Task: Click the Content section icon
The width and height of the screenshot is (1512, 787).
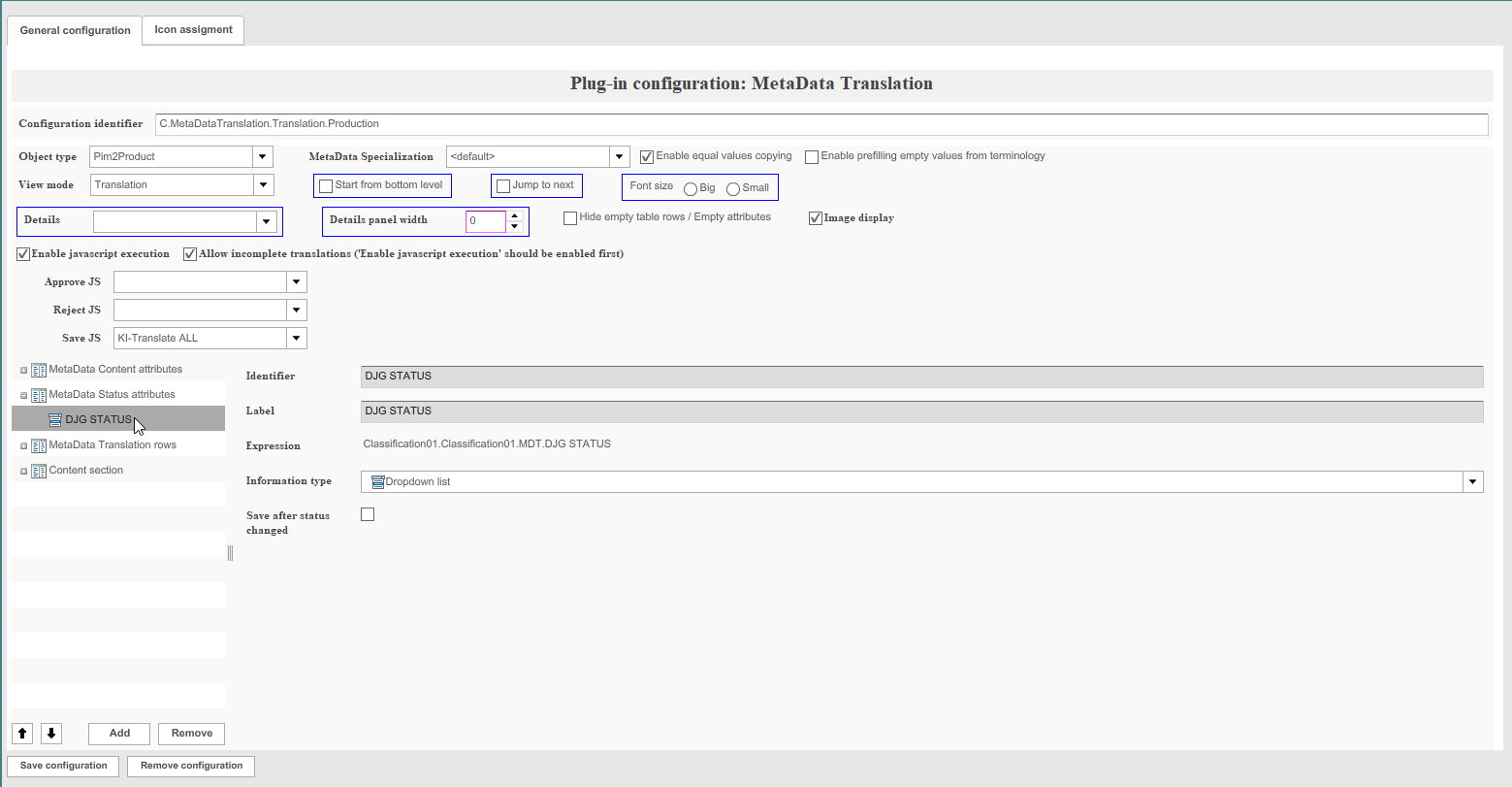Action: pos(38,470)
